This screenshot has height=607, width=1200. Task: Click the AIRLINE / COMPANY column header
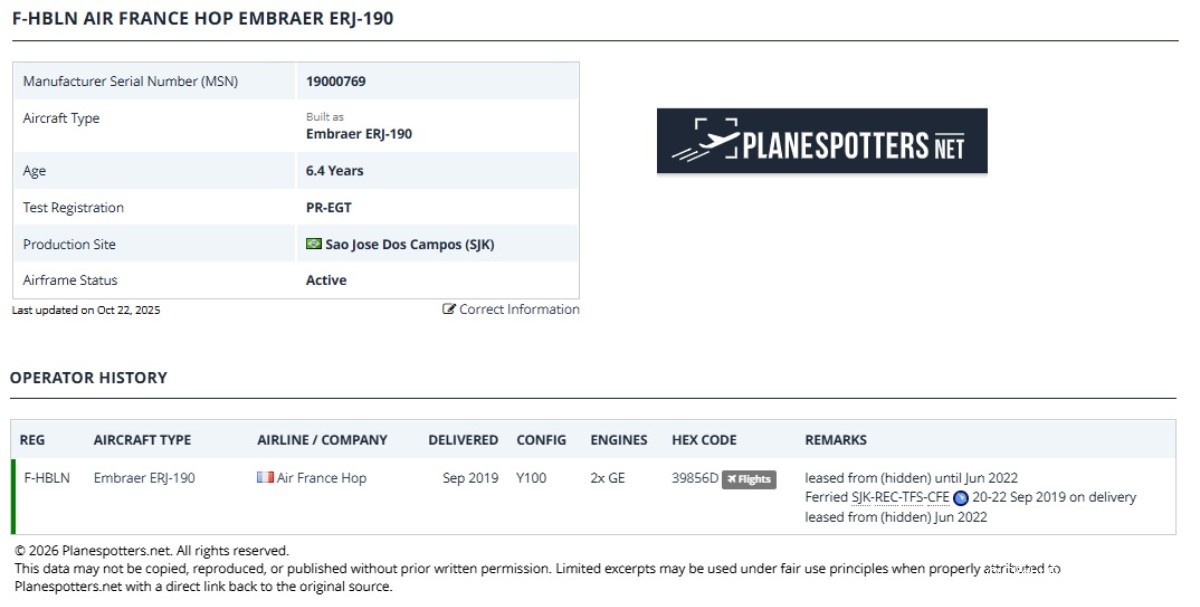[x=322, y=440]
